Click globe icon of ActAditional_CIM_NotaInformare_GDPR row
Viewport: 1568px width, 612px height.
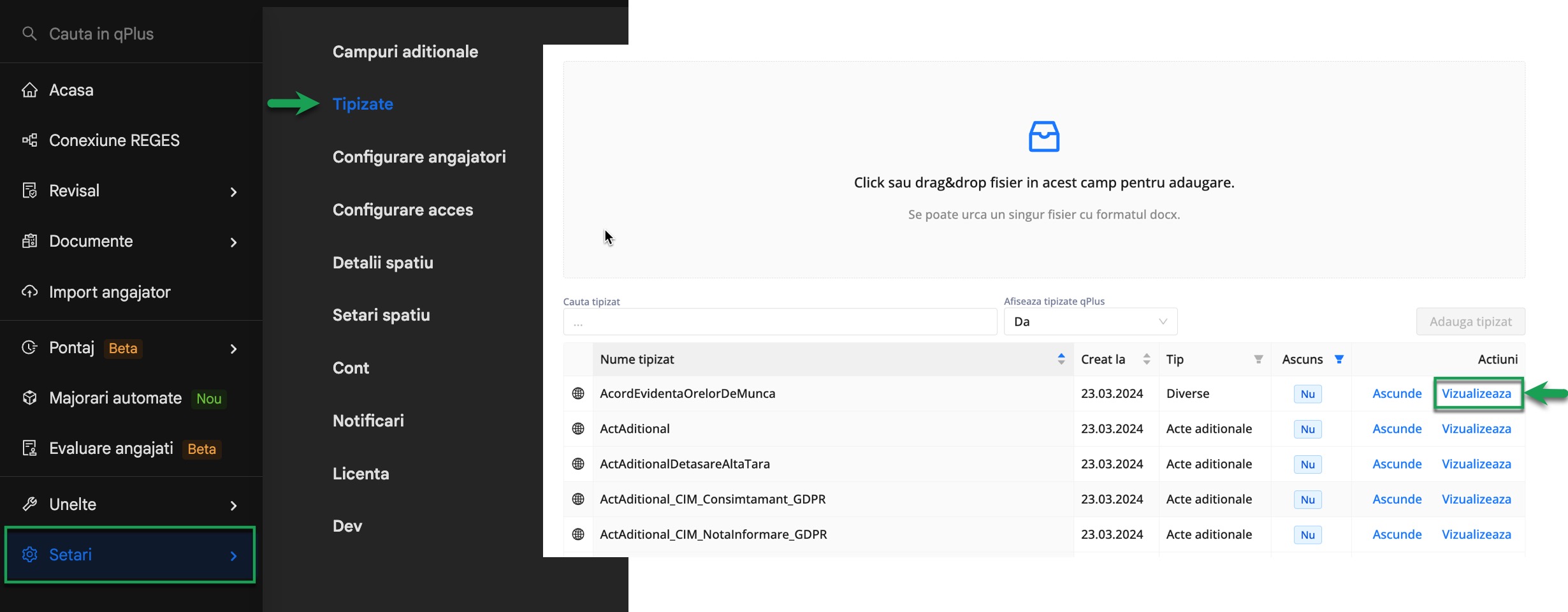[x=578, y=534]
